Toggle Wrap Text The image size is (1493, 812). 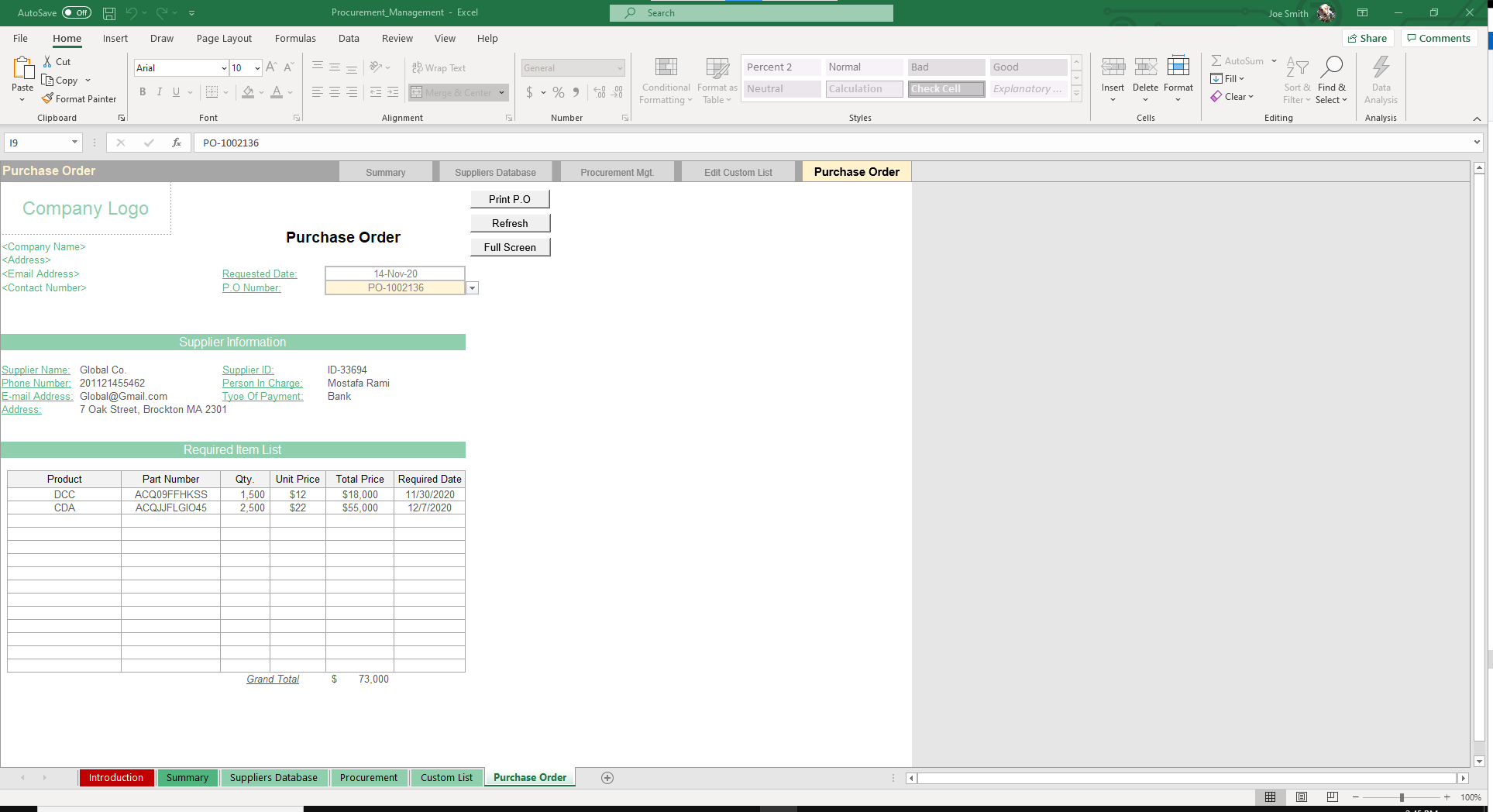tap(439, 68)
